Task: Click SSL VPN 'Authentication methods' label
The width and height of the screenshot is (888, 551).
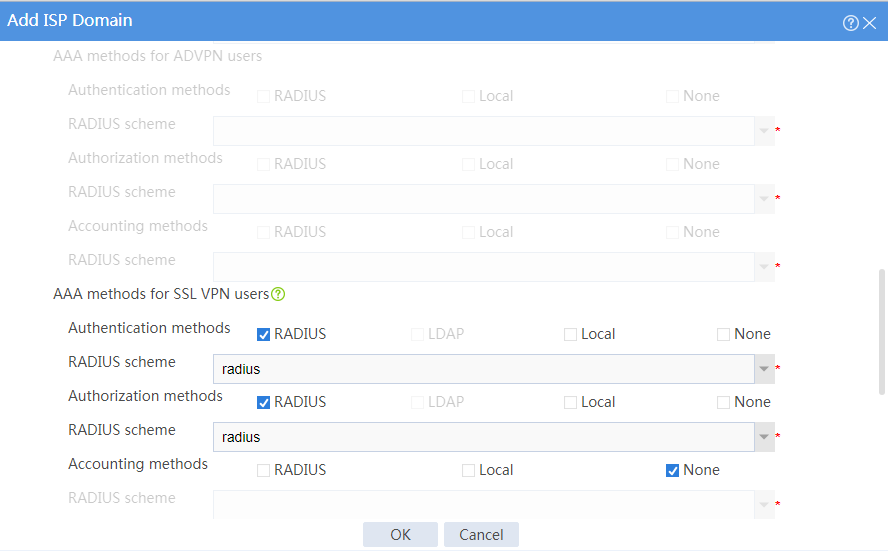Action: 149,328
